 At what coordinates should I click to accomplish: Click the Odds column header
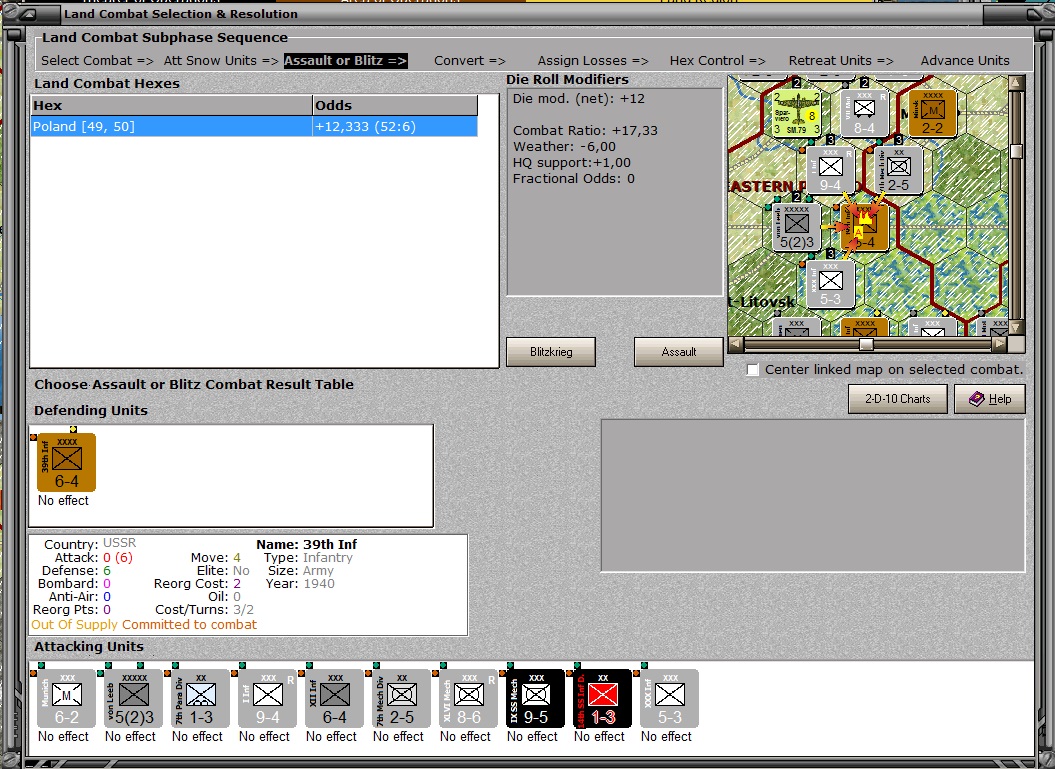coord(395,105)
